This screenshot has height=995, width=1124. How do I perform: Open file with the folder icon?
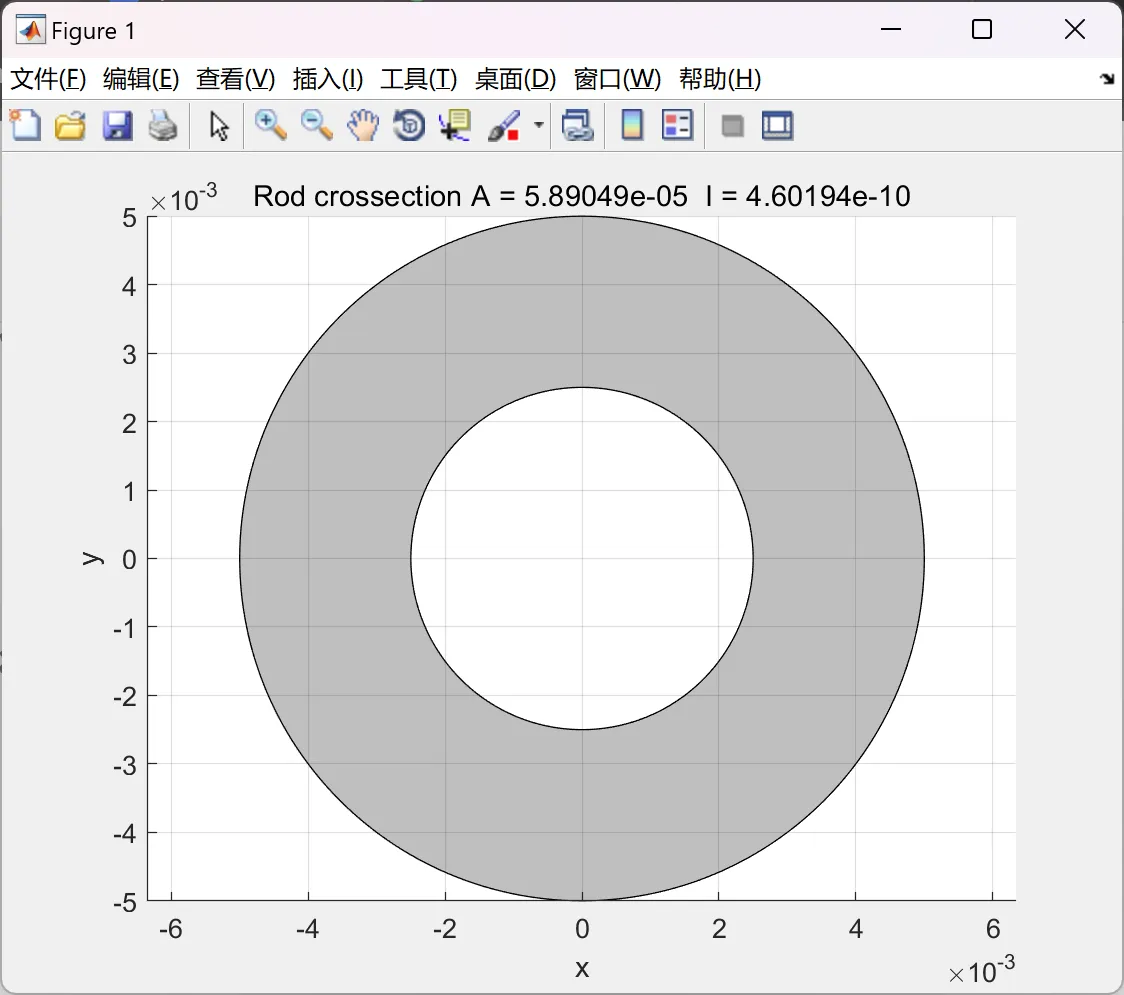tap(70, 125)
